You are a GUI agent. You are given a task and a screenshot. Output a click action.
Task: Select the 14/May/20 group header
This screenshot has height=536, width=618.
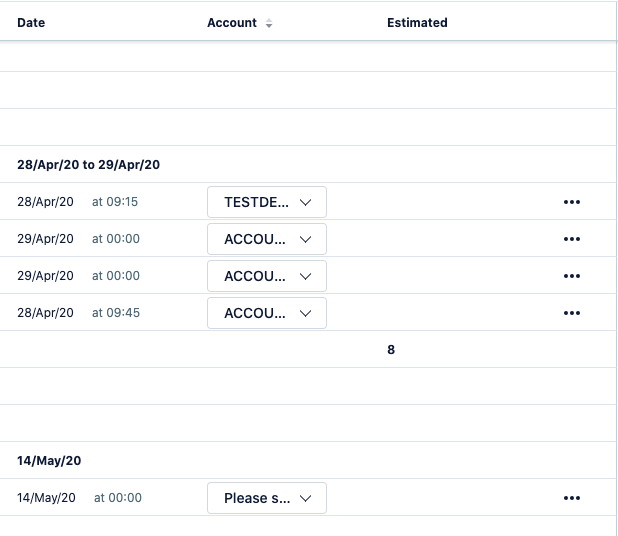tap(49, 461)
